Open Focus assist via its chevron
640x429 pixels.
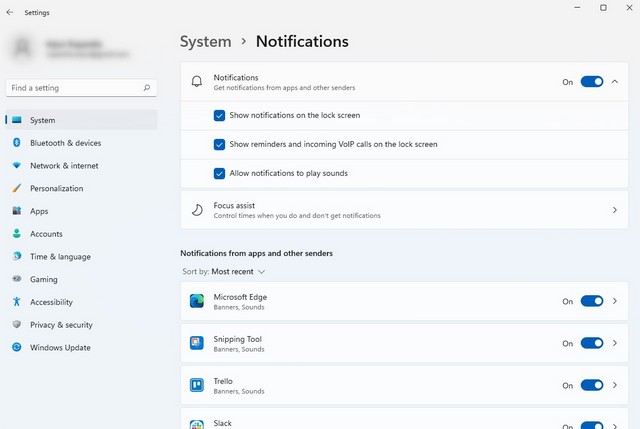point(615,210)
